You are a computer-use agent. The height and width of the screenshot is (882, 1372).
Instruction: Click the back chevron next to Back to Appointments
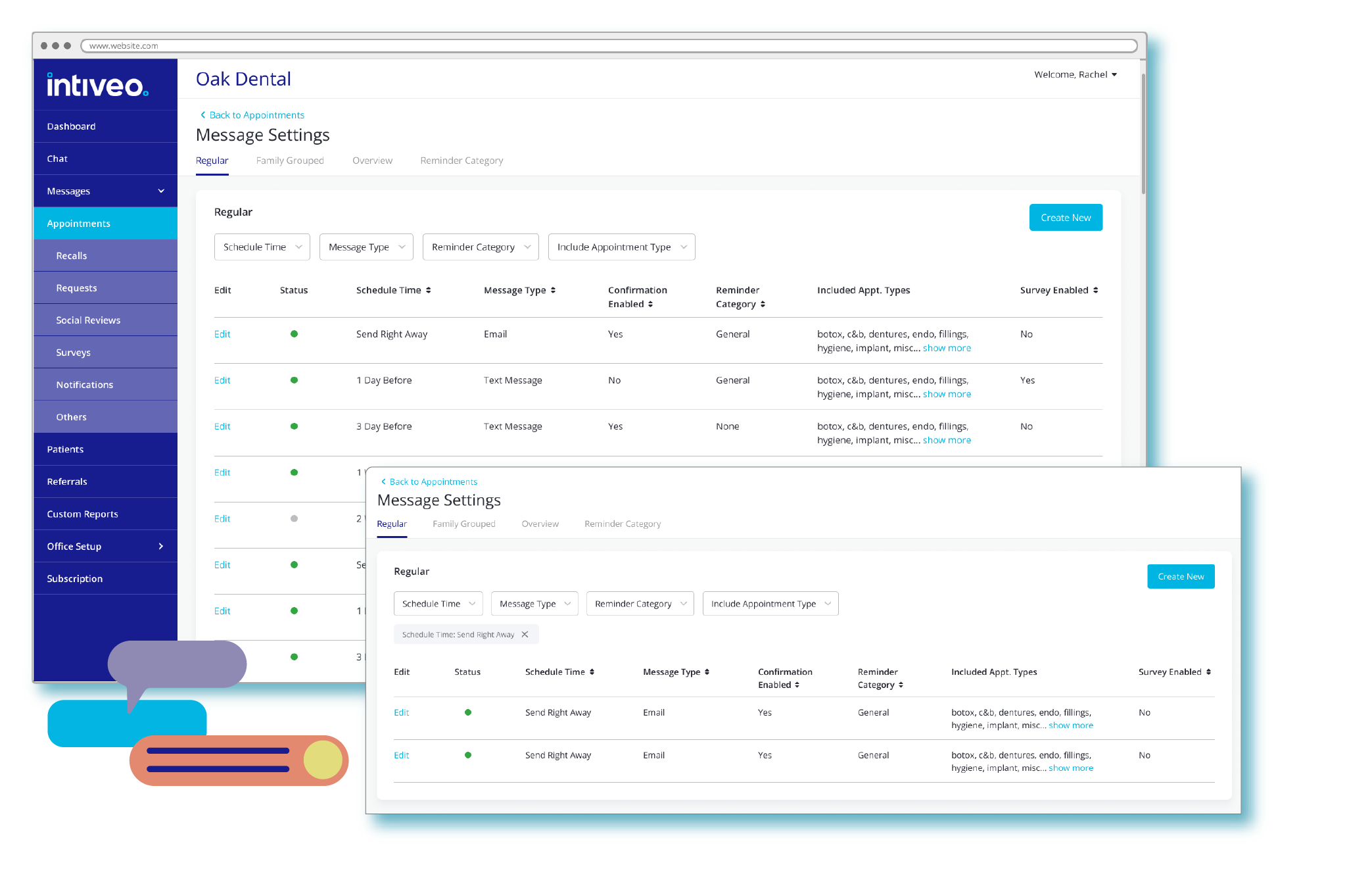(202, 115)
